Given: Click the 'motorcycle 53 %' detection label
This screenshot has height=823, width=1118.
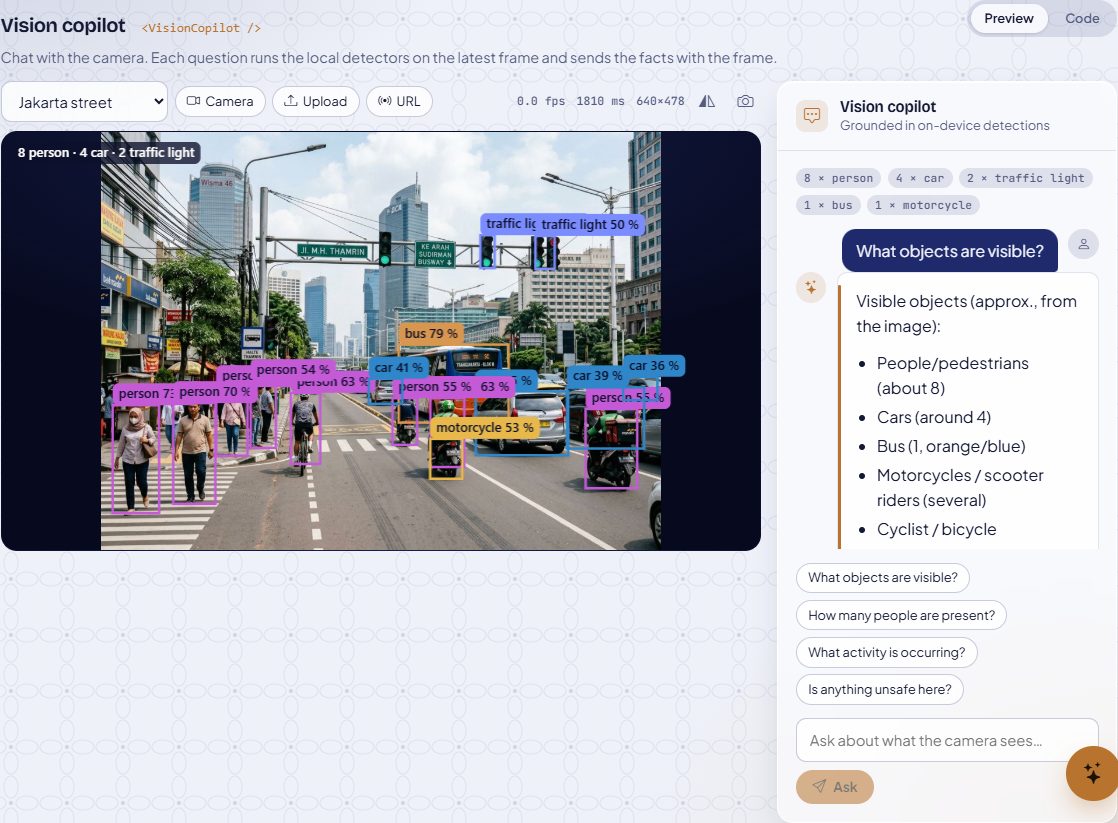Looking at the screenshot, I should point(484,427).
